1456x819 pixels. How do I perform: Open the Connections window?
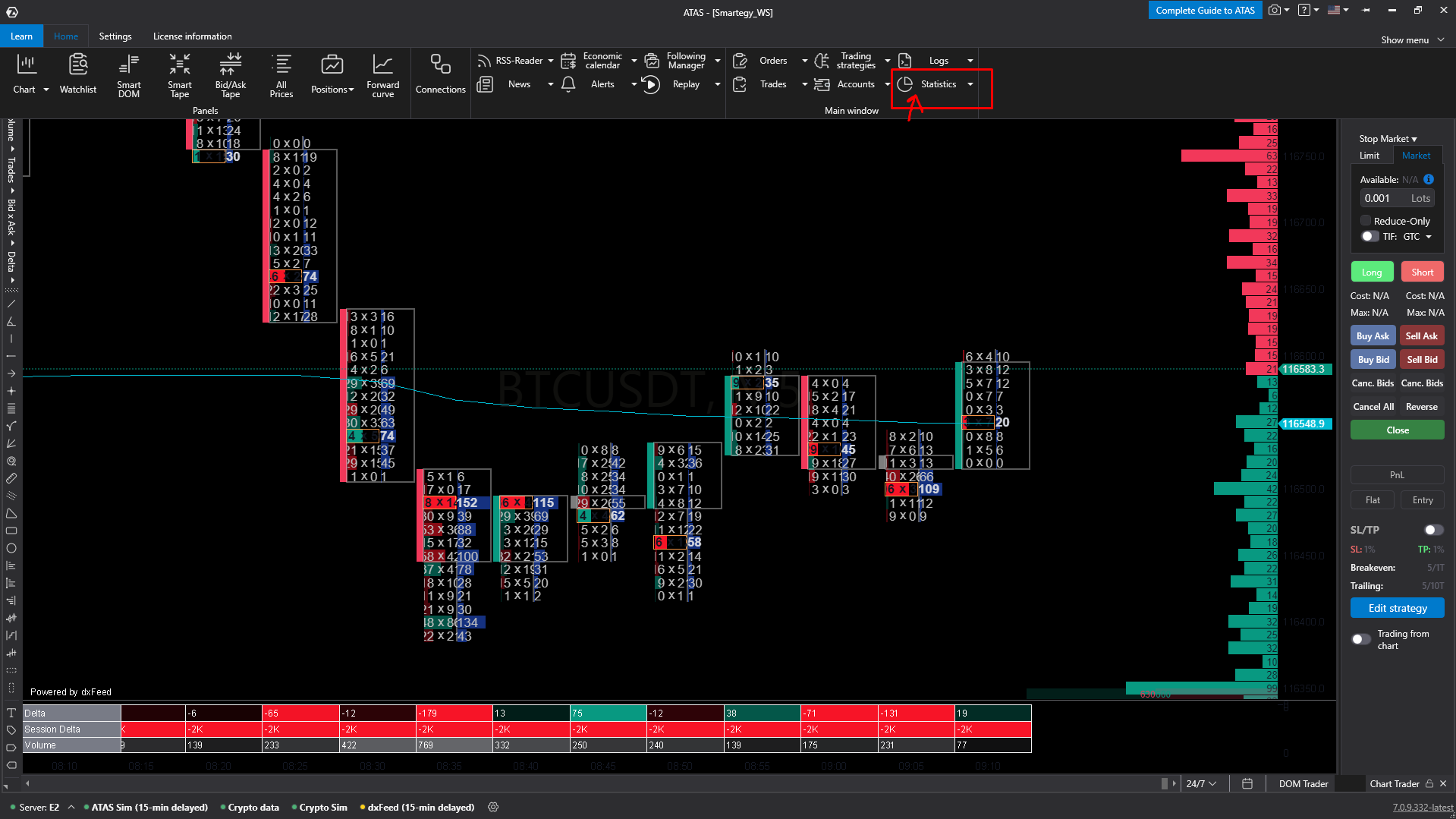(440, 74)
